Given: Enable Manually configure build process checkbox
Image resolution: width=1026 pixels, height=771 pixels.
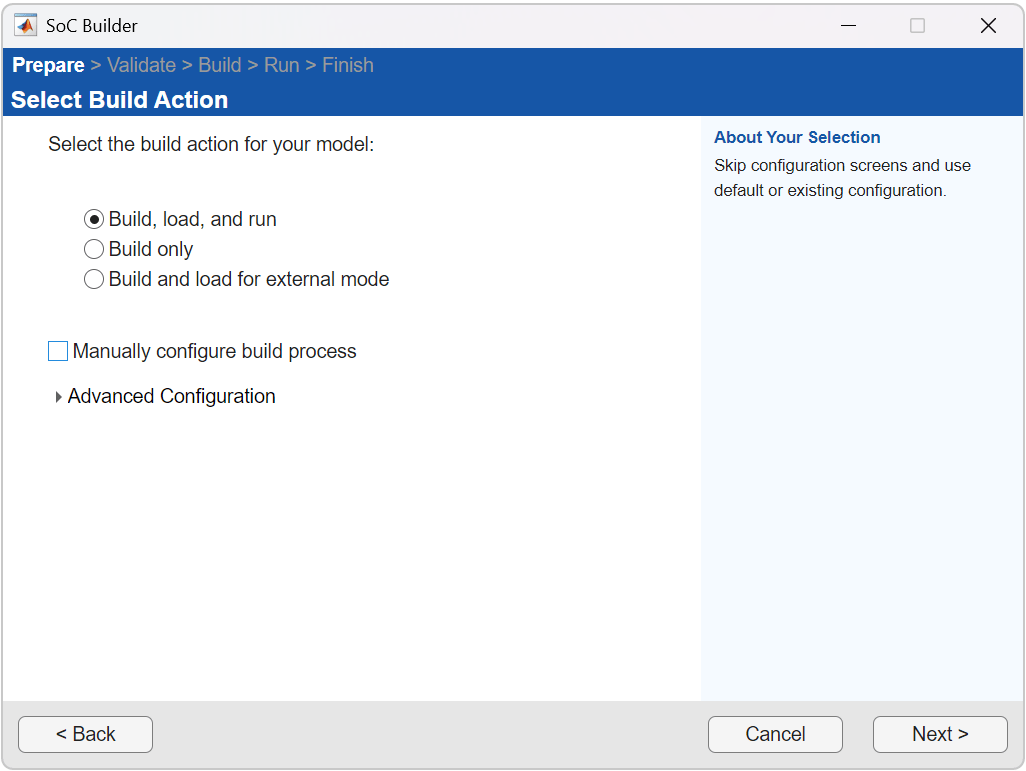Looking at the screenshot, I should coord(58,352).
